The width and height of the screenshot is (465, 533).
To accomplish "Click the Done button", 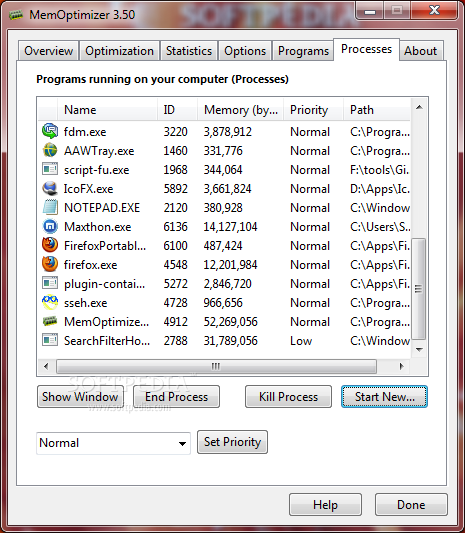I will (x=411, y=505).
